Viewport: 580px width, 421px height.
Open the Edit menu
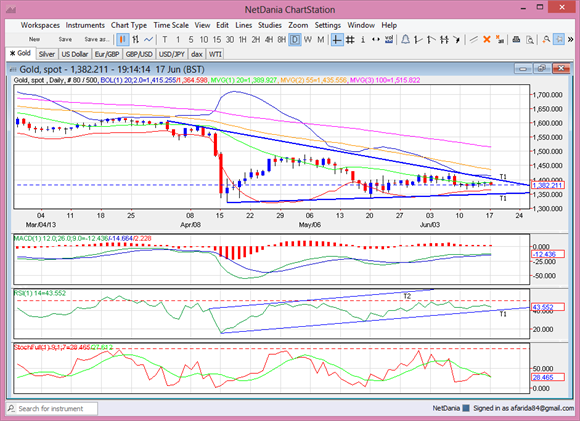(222, 25)
